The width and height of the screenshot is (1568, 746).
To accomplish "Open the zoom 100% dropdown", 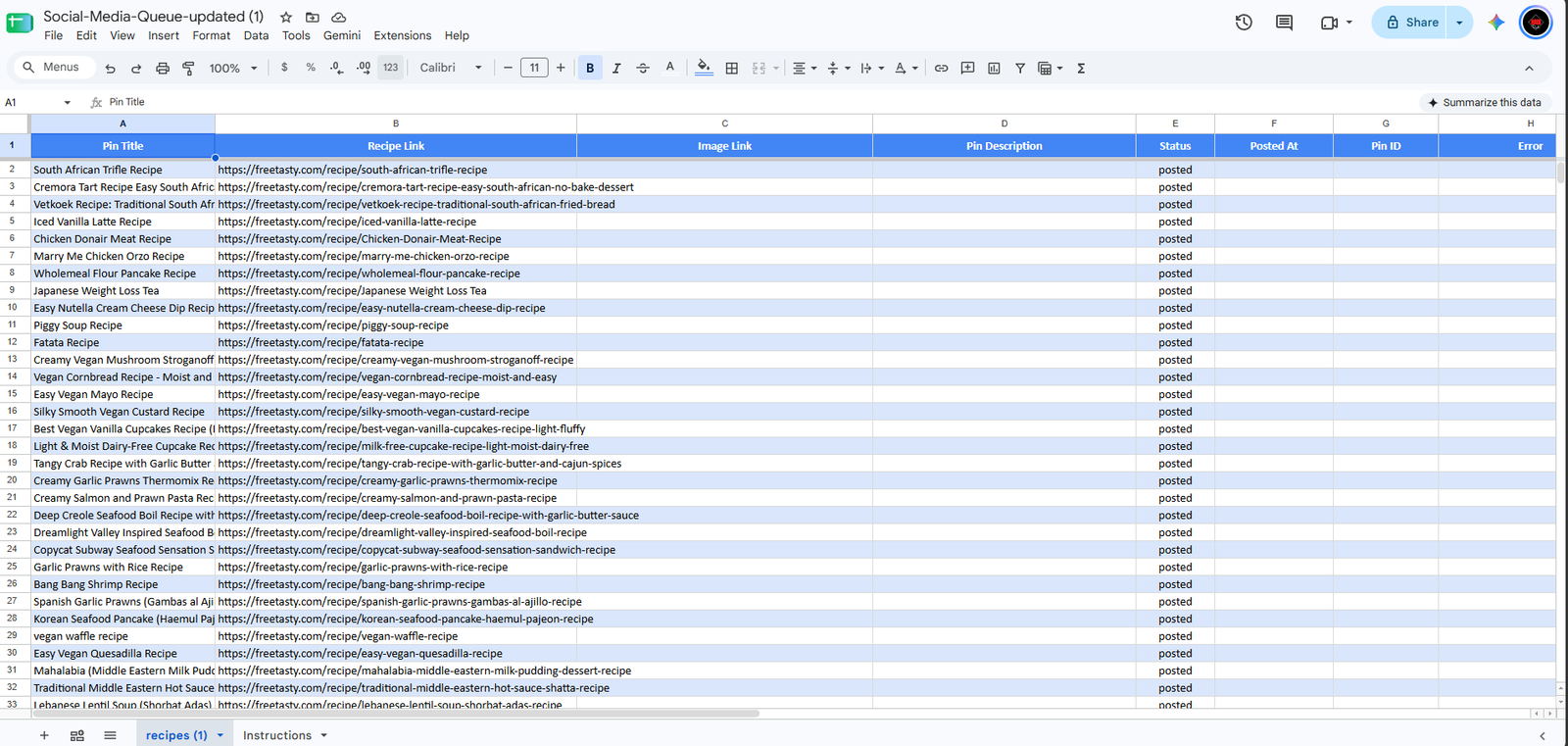I will [233, 68].
